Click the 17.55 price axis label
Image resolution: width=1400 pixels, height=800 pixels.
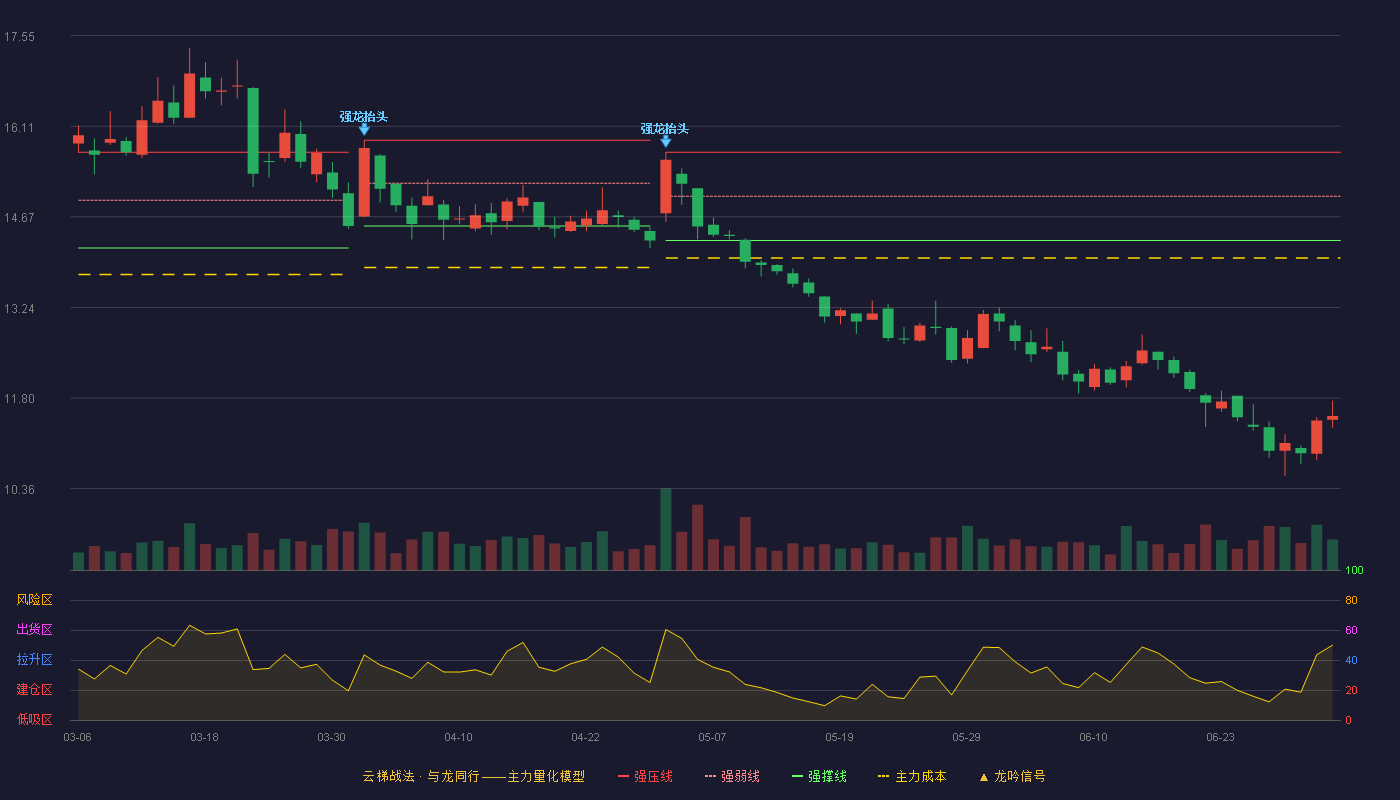(19, 37)
